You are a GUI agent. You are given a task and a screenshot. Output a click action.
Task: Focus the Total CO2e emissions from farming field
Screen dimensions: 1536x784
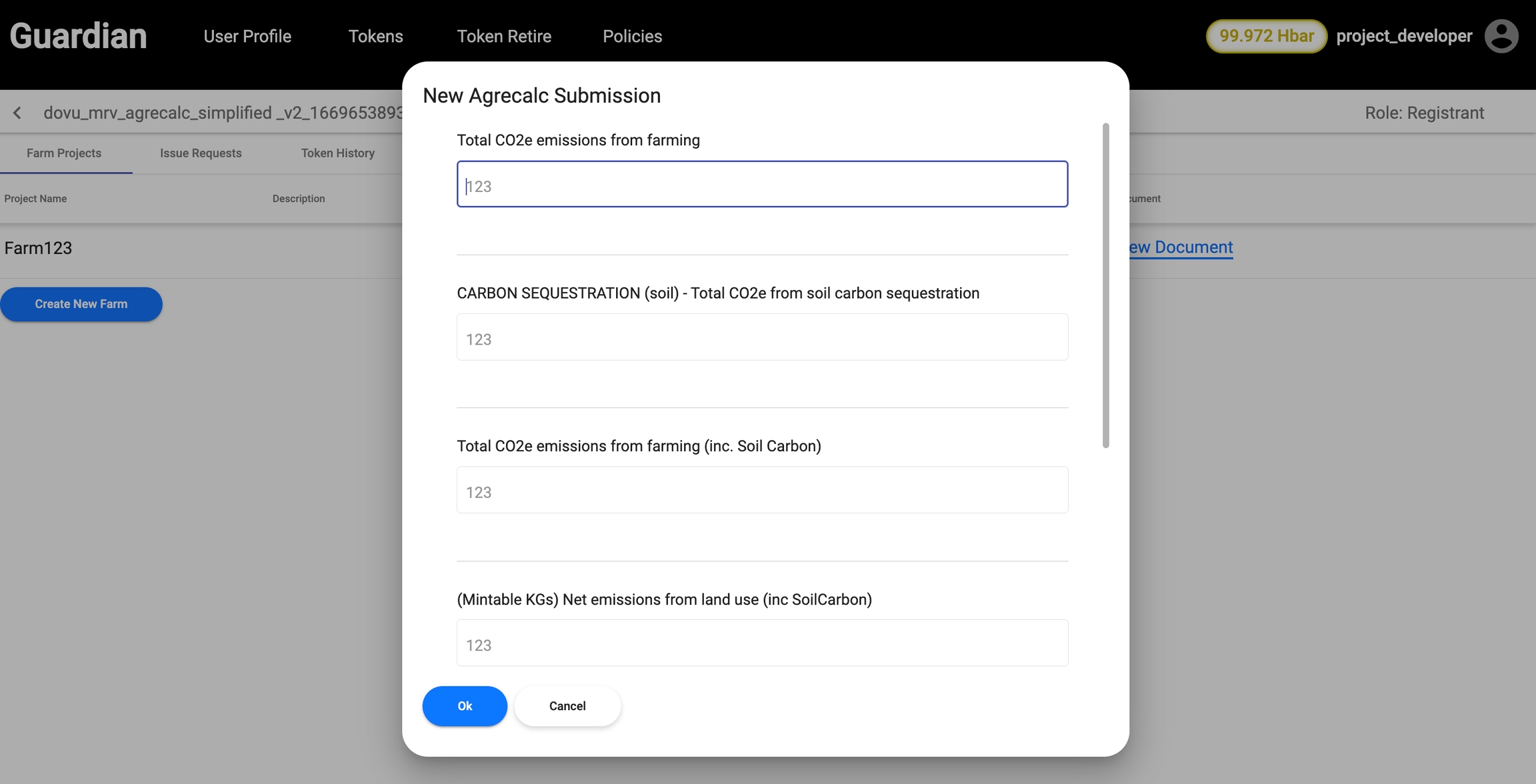(x=762, y=185)
